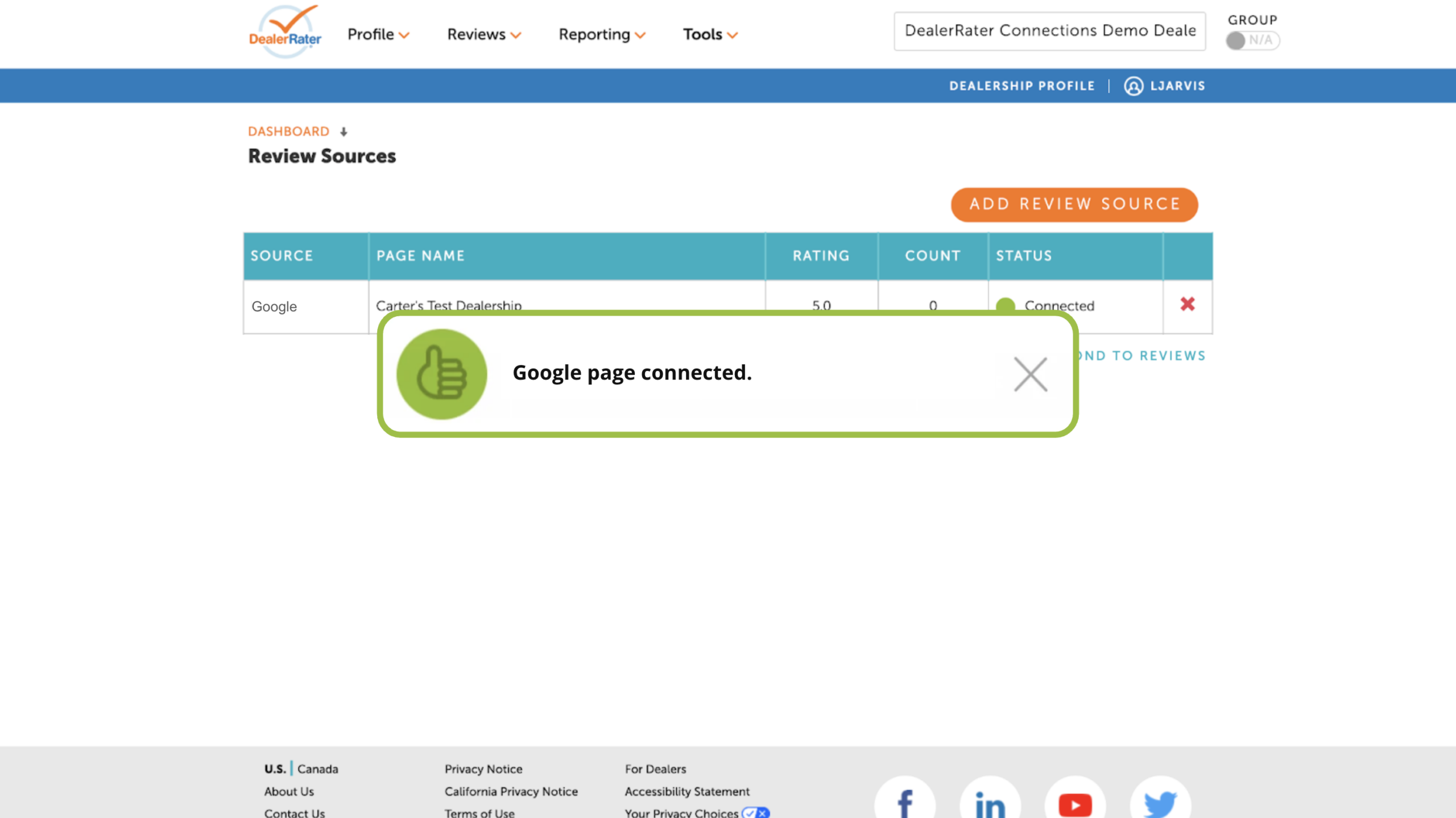Open the LJARVIS user menu

coord(1177,86)
